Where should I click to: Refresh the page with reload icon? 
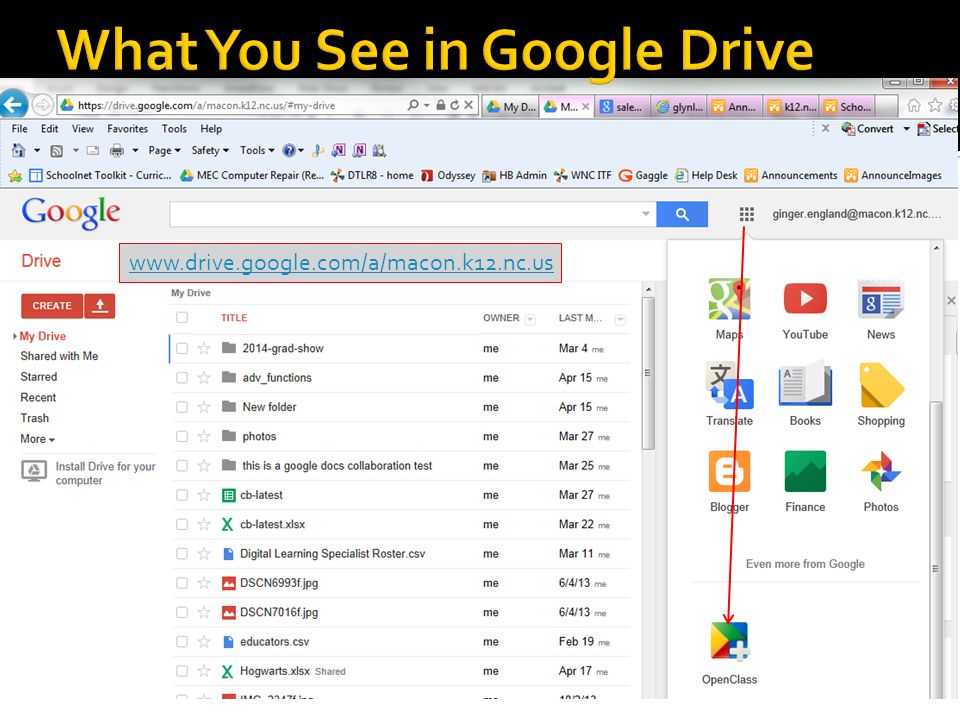(x=454, y=105)
